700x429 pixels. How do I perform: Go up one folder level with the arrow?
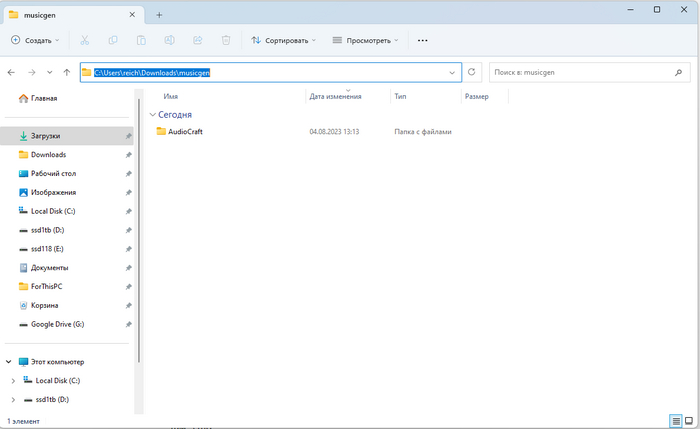coord(66,72)
